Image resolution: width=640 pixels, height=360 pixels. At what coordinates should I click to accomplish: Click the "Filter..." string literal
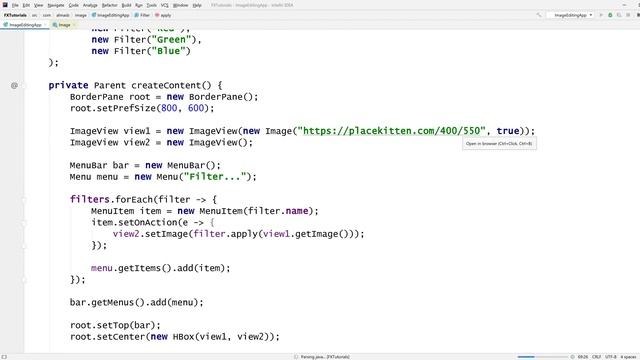[x=215, y=177]
